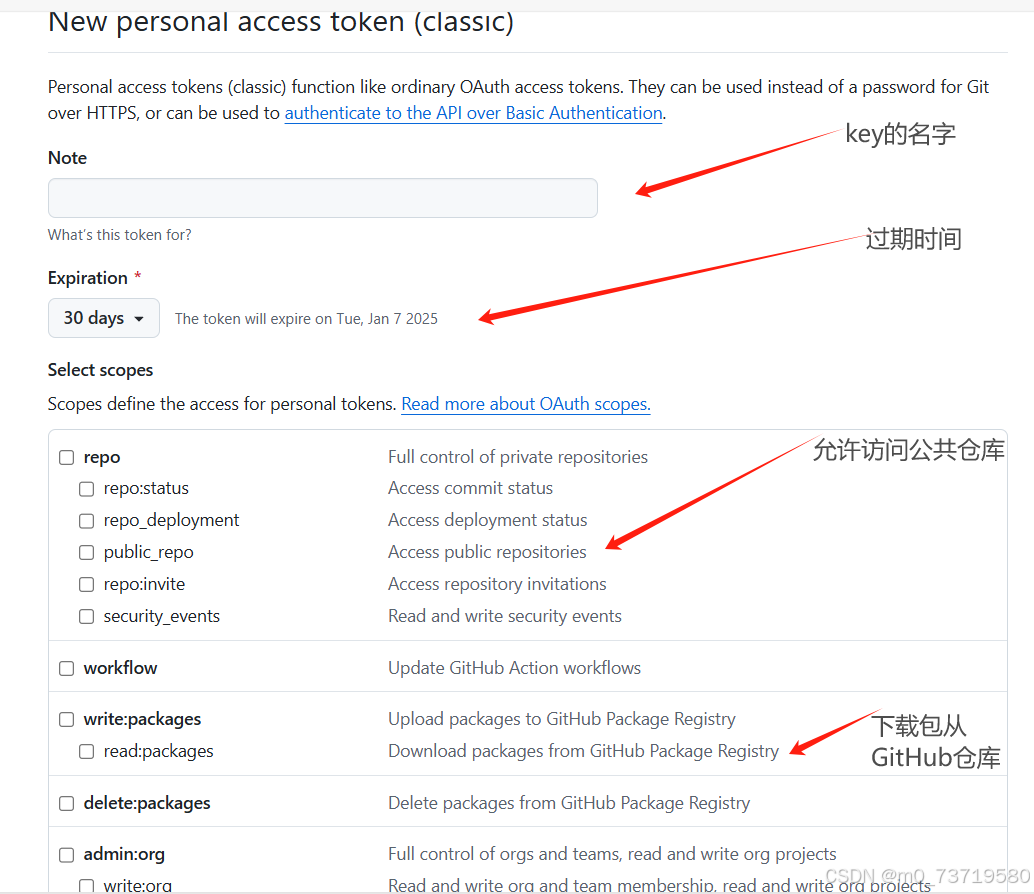The image size is (1034, 894).
Task: Open the 30 days expiration dropdown
Action: [103, 318]
